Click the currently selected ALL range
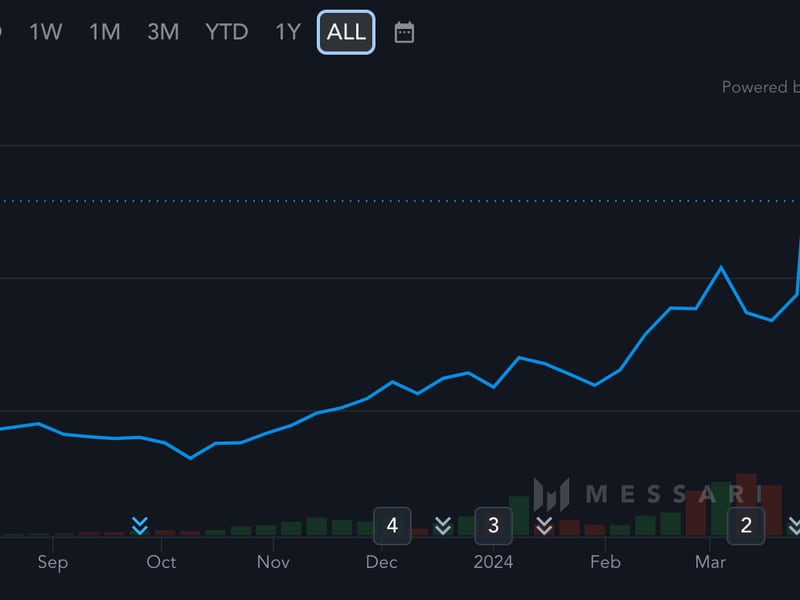Screen dimensions: 800x600 (344, 31)
